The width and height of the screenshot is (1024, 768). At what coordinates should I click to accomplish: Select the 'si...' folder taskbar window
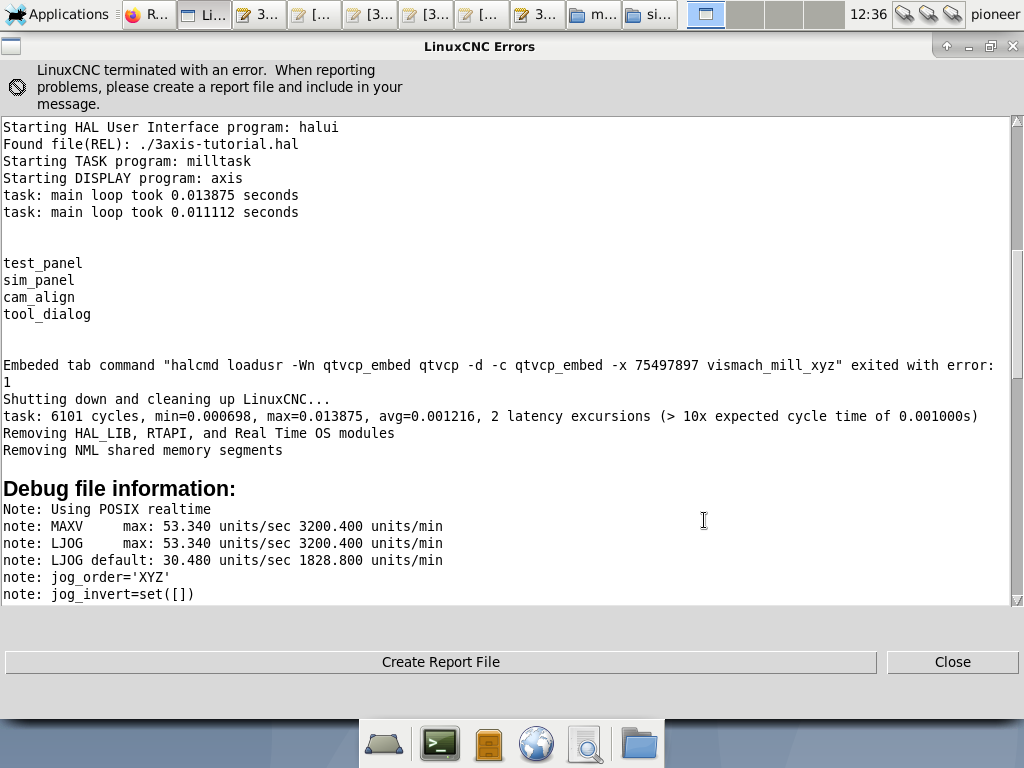(x=648, y=15)
